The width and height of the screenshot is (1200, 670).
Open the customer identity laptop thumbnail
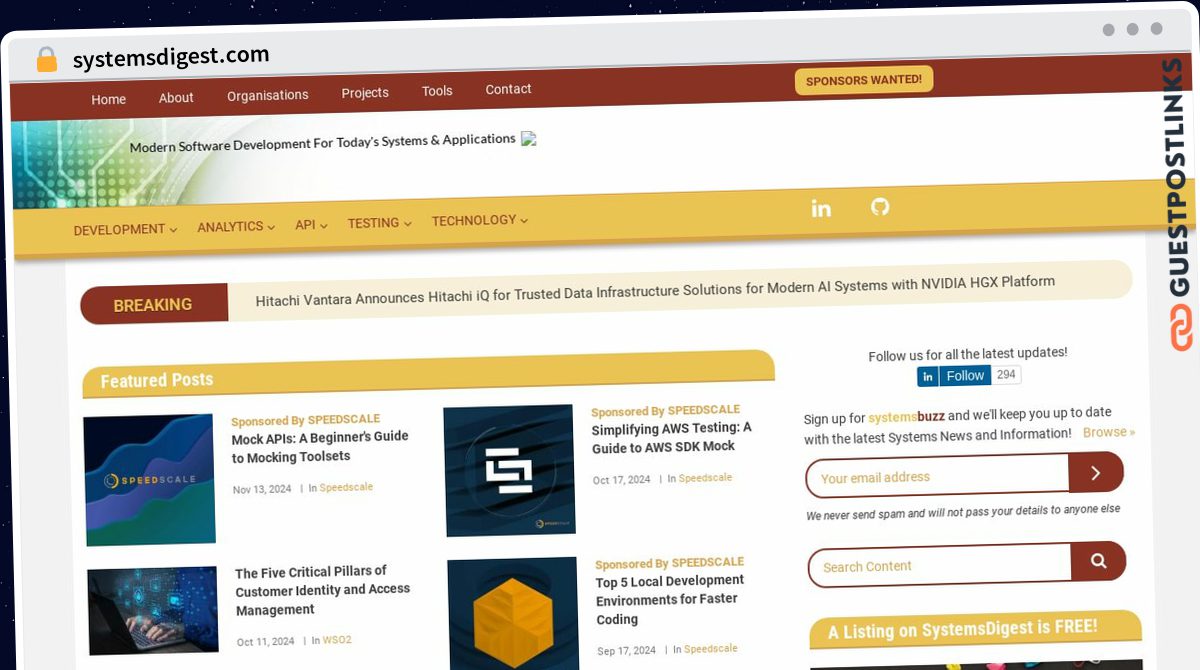pos(153,611)
